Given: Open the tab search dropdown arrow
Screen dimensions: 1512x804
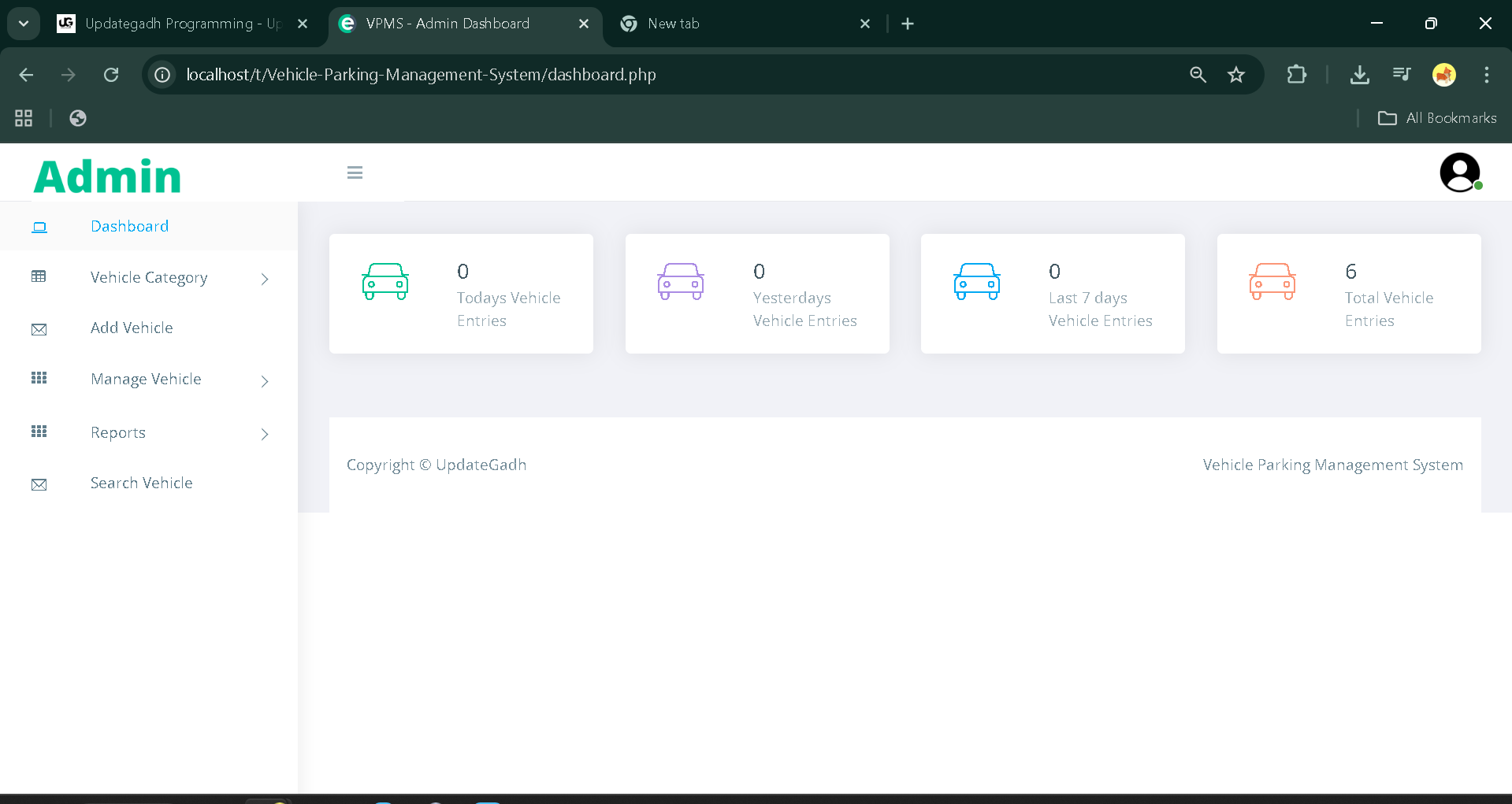Looking at the screenshot, I should pyautogui.click(x=24, y=24).
